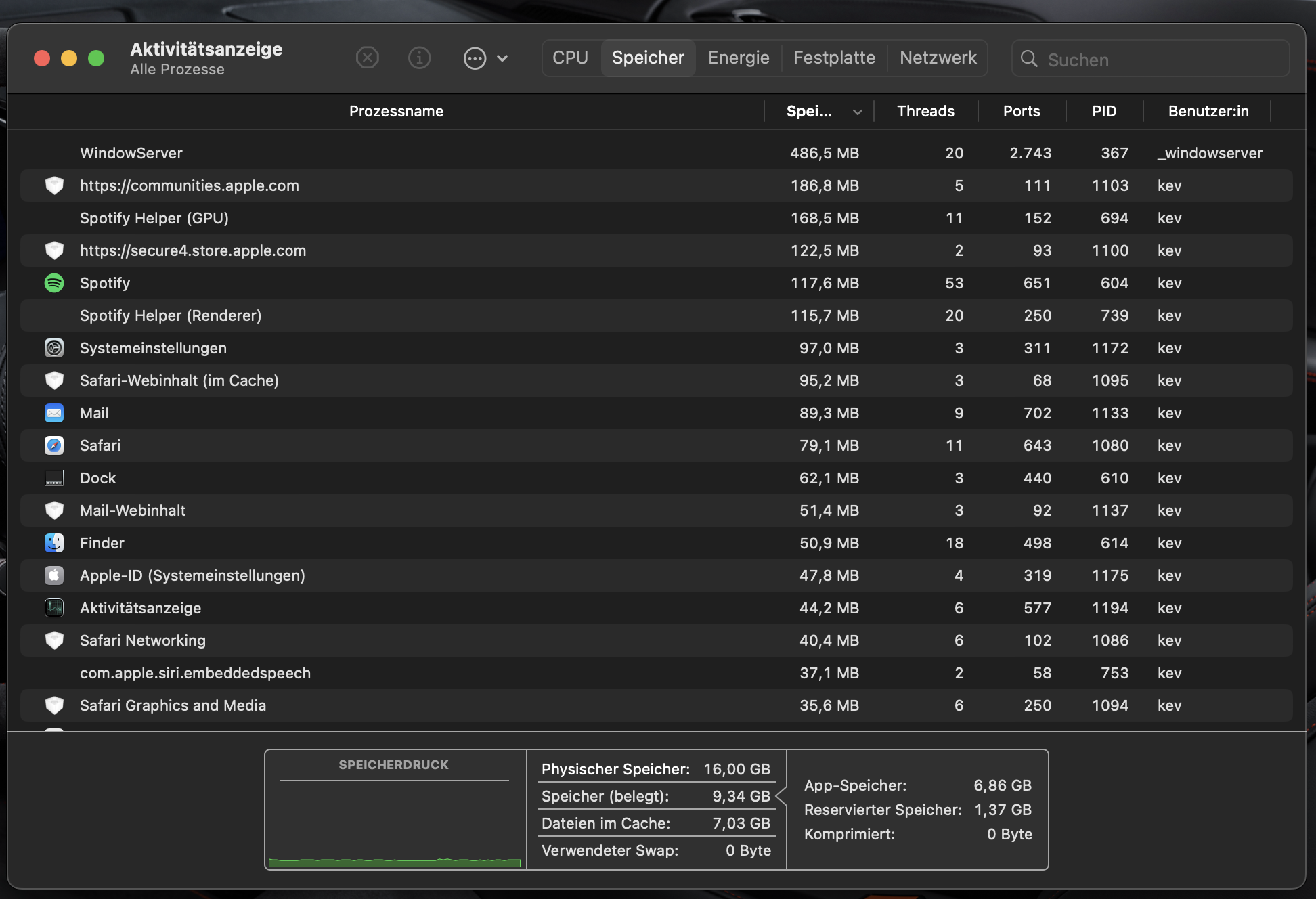Viewport: 1316px width, 899px height.
Task: Switch to the CPU tab
Action: pyautogui.click(x=570, y=58)
